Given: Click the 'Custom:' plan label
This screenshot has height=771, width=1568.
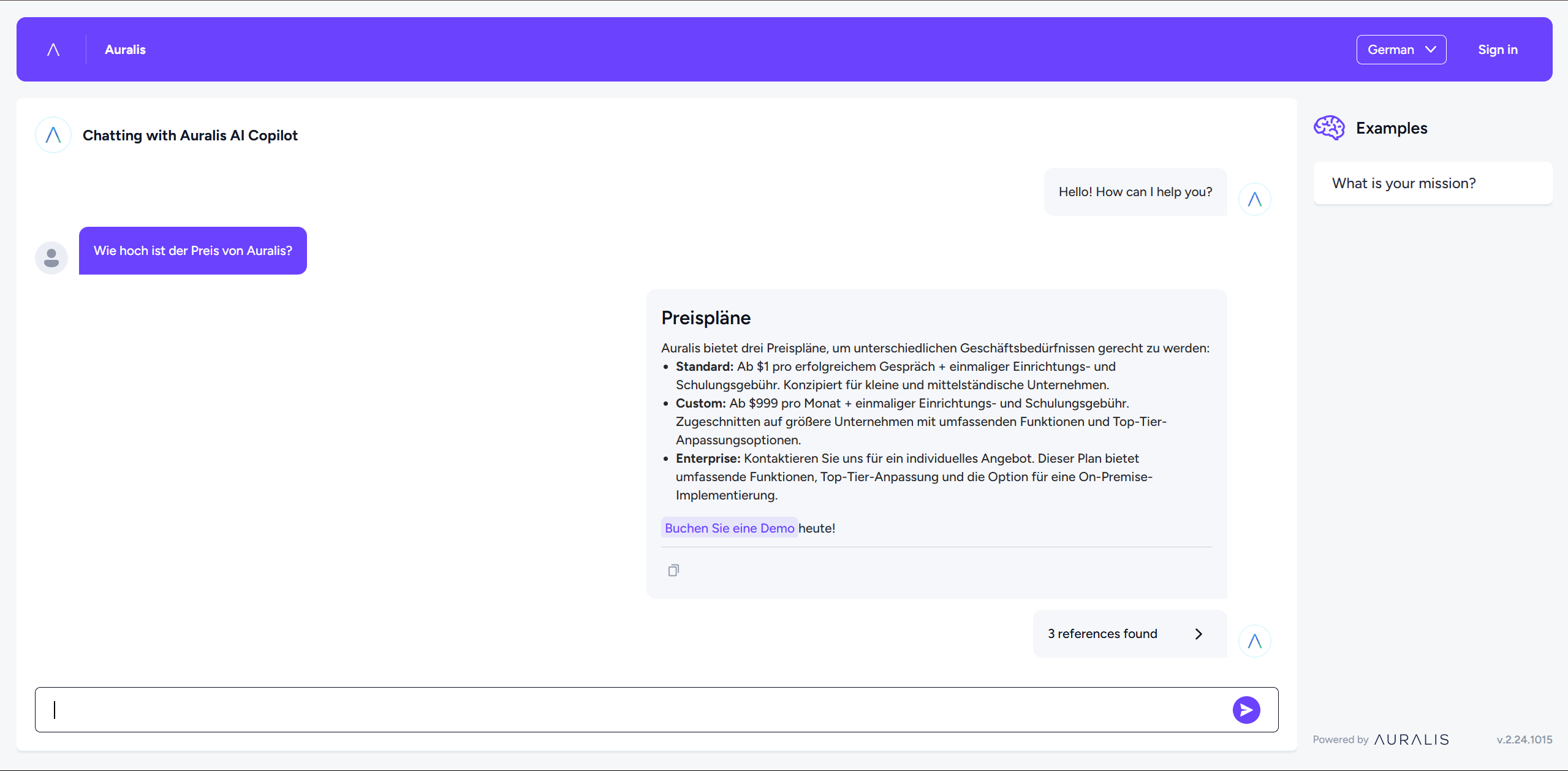Looking at the screenshot, I should [x=701, y=403].
